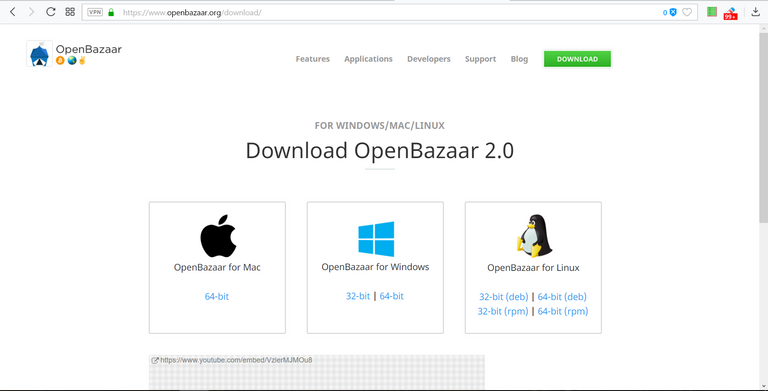This screenshot has width=768, height=391.
Task: Open the browser downloads arrow icon
Action: [756, 12]
